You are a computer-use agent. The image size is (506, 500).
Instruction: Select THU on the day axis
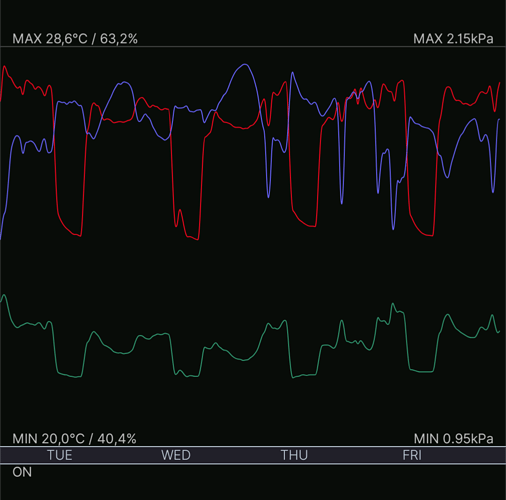coord(294,455)
